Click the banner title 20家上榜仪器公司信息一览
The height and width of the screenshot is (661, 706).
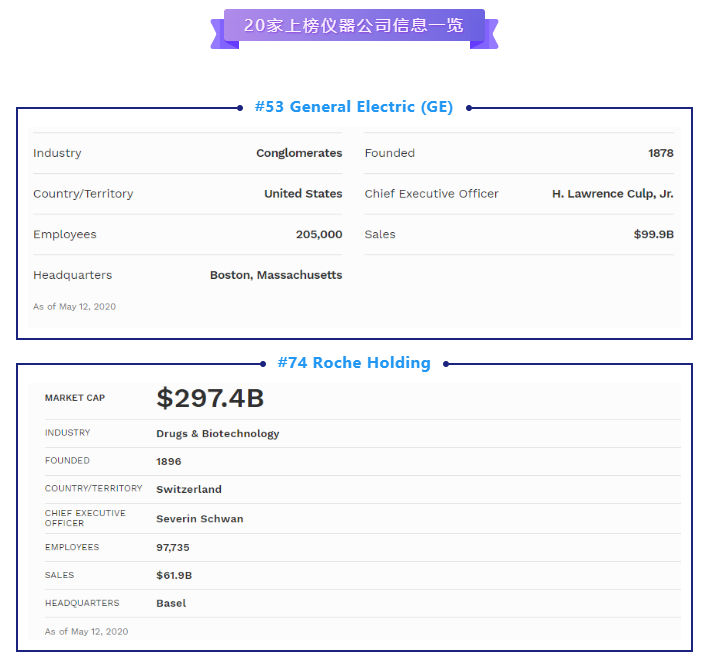(x=353, y=25)
